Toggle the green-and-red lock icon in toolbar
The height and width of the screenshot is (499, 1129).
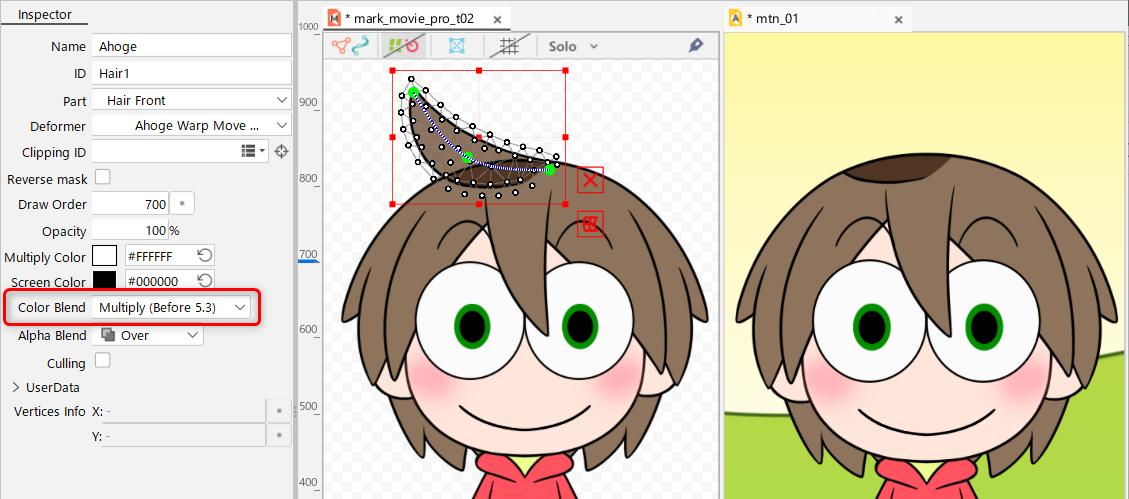coord(403,46)
